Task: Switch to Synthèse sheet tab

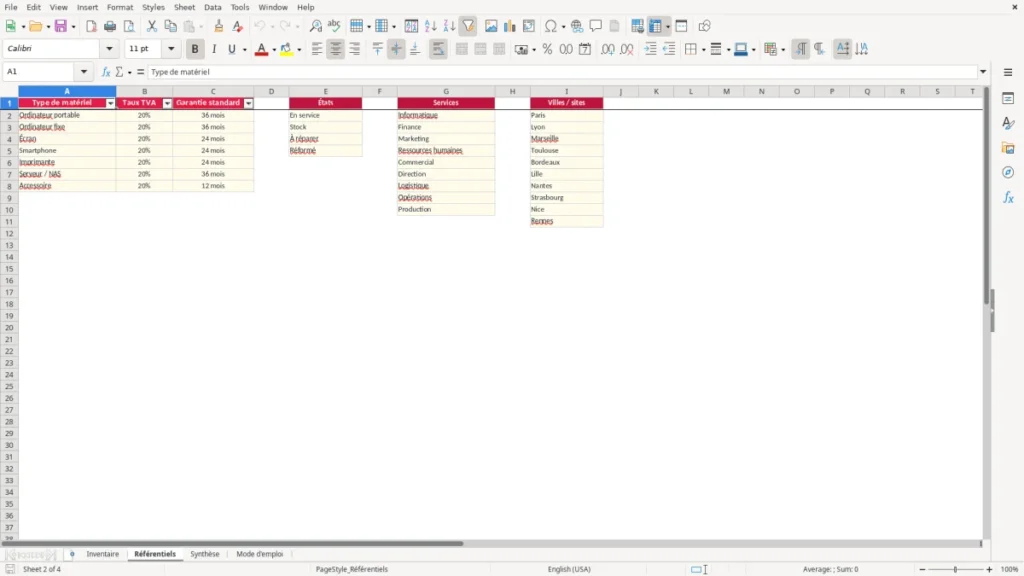Action: 204,554
